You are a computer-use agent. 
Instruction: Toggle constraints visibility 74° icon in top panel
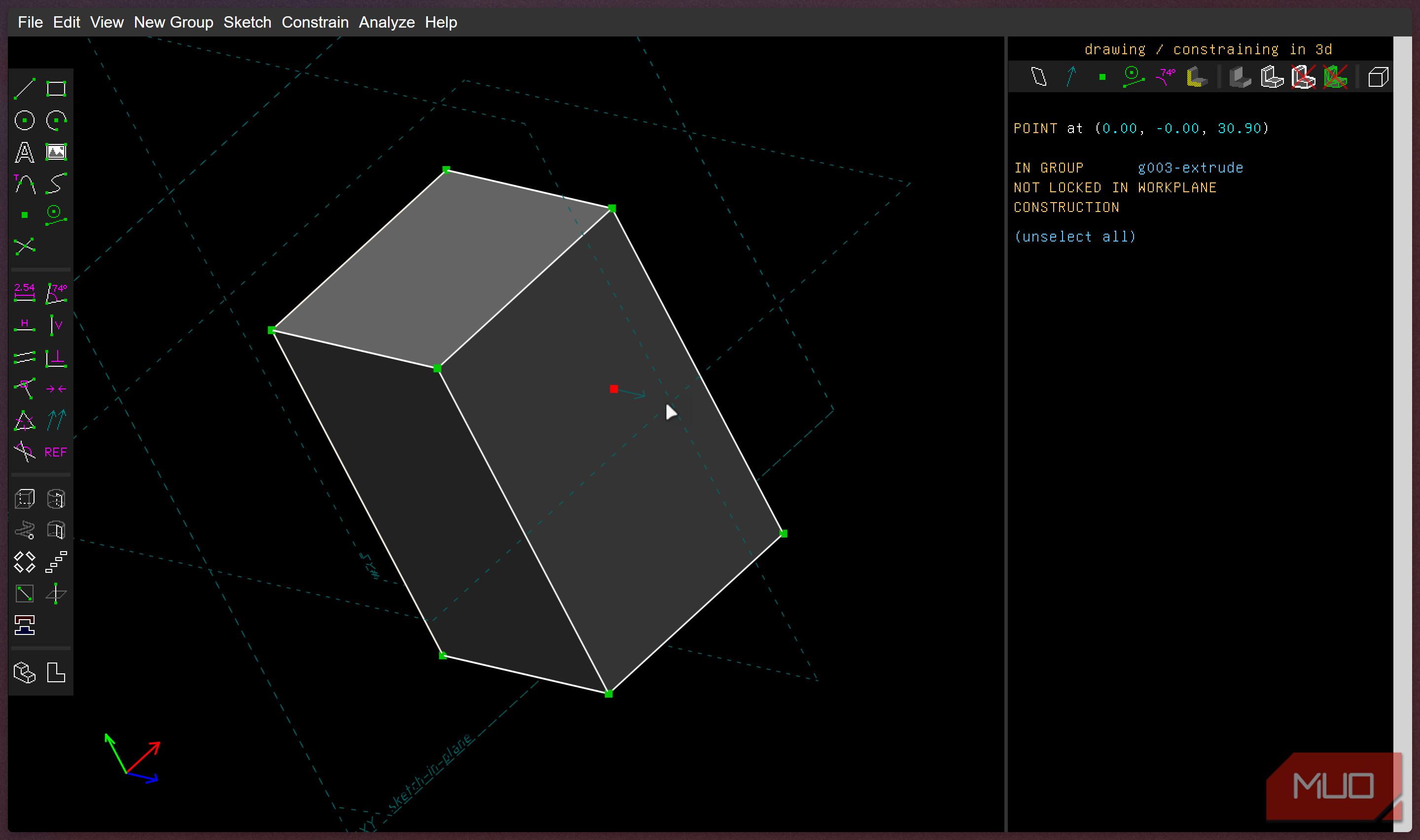[1165, 77]
